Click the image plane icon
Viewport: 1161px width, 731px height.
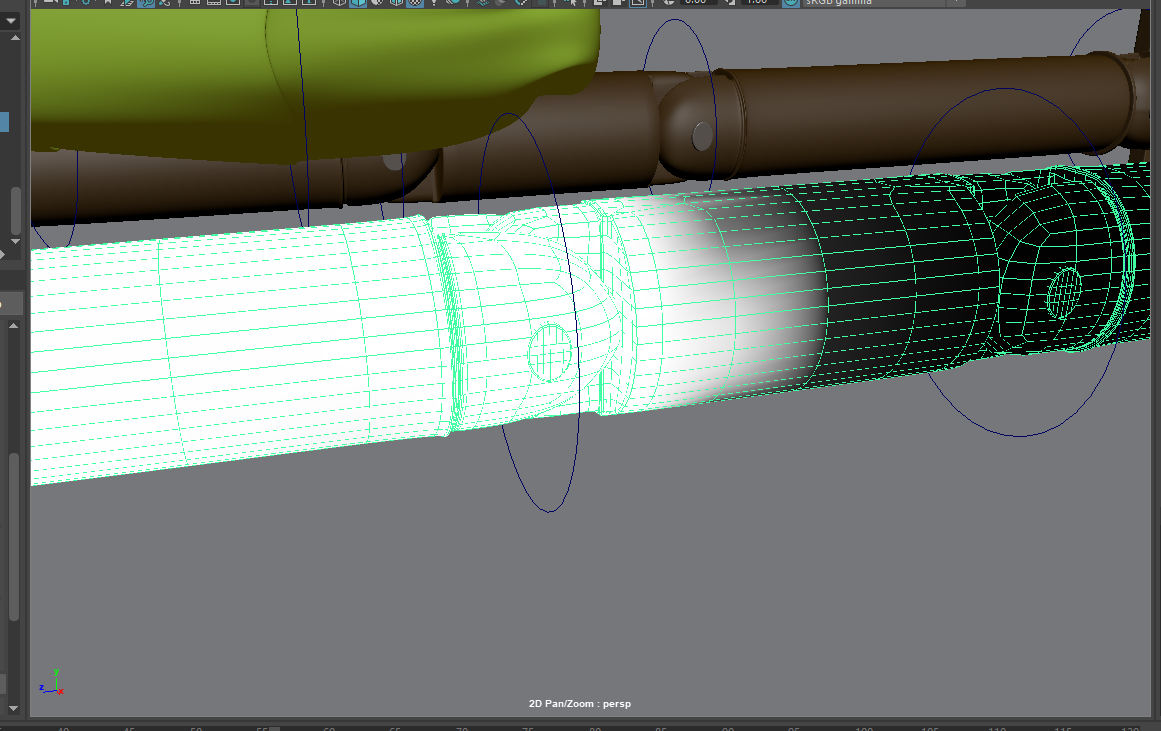[127, 2]
